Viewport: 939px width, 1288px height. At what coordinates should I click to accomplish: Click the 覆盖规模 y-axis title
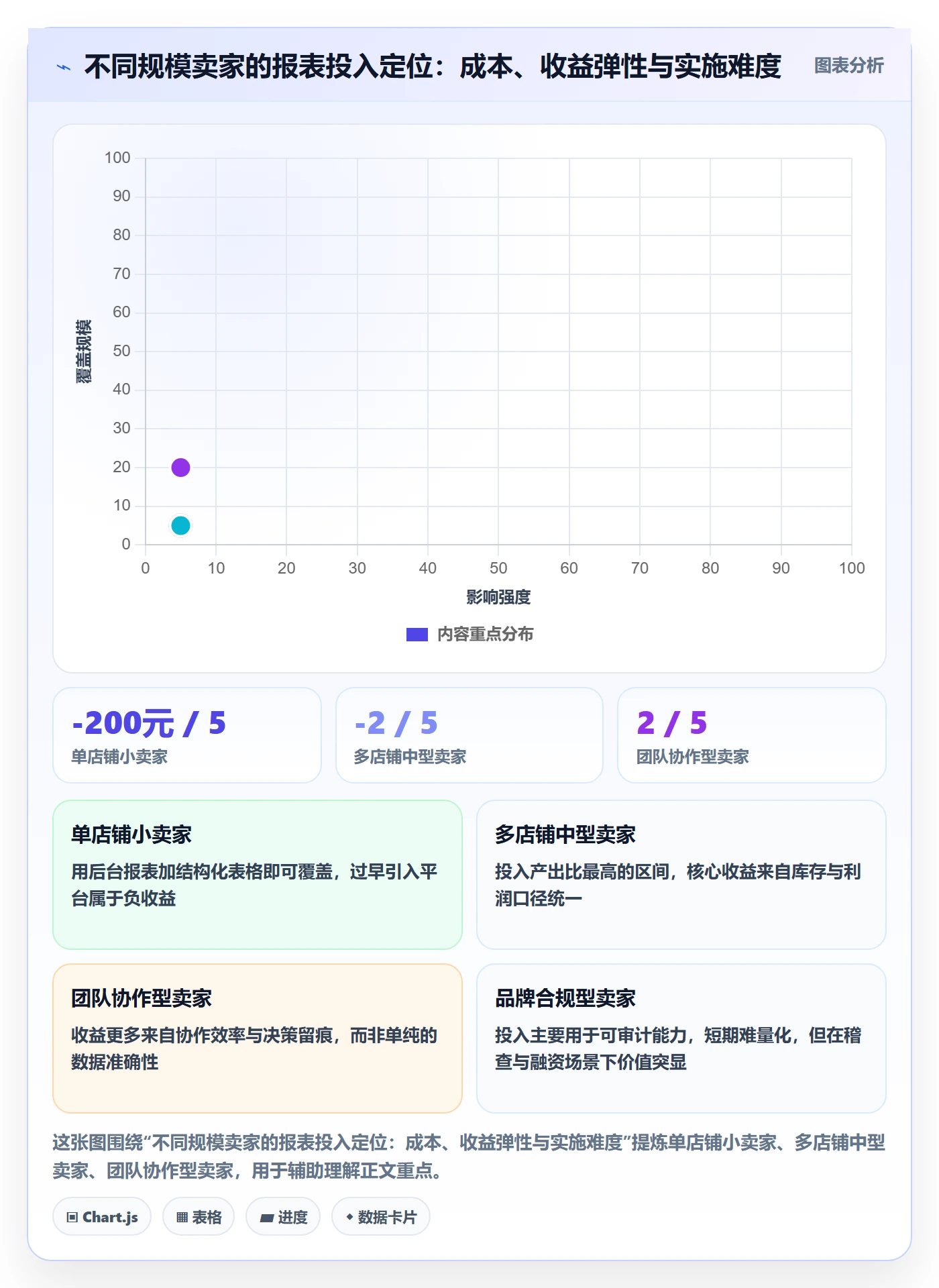click(x=83, y=352)
